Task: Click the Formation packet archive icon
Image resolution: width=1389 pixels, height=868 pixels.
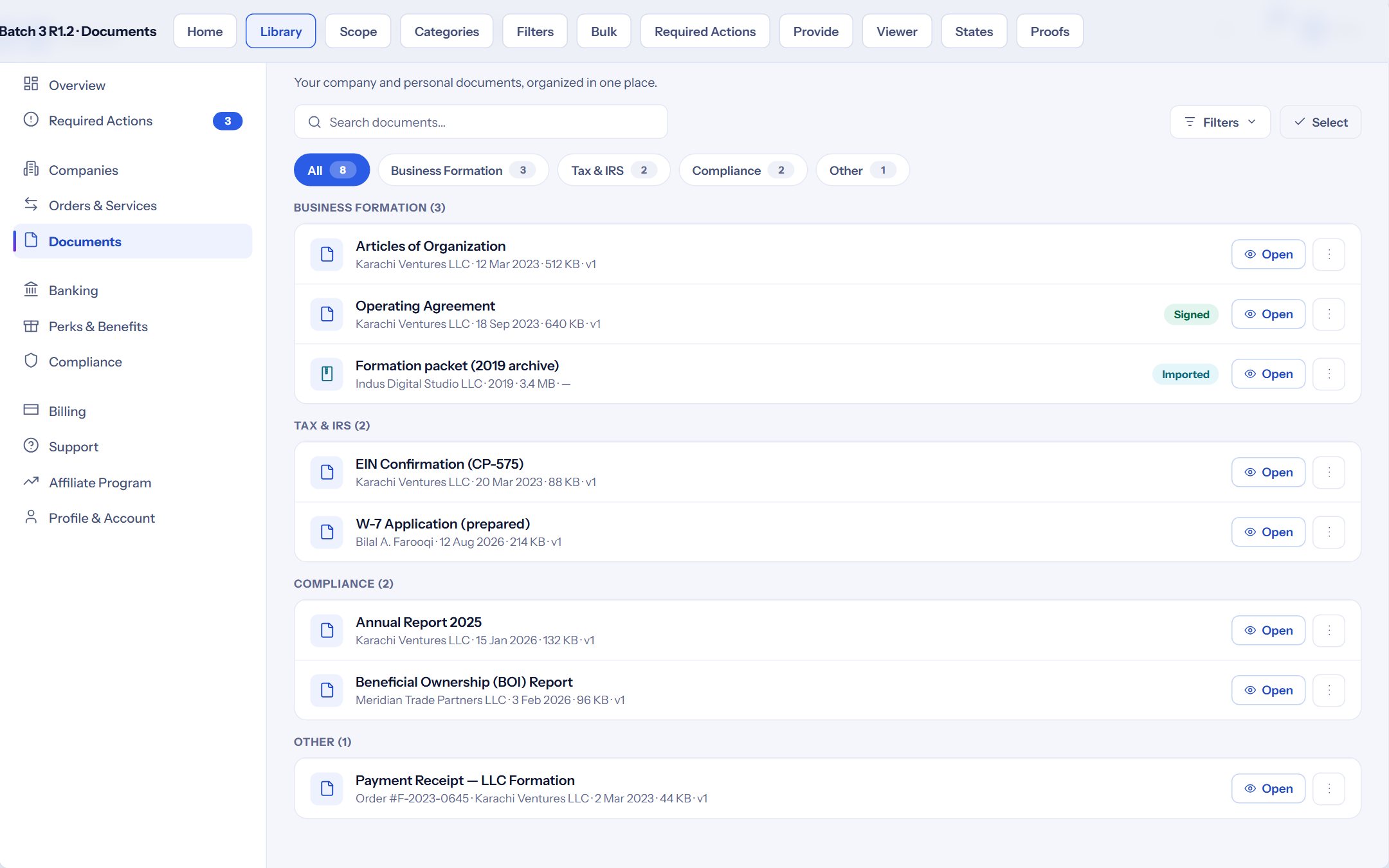Action: pyautogui.click(x=327, y=374)
